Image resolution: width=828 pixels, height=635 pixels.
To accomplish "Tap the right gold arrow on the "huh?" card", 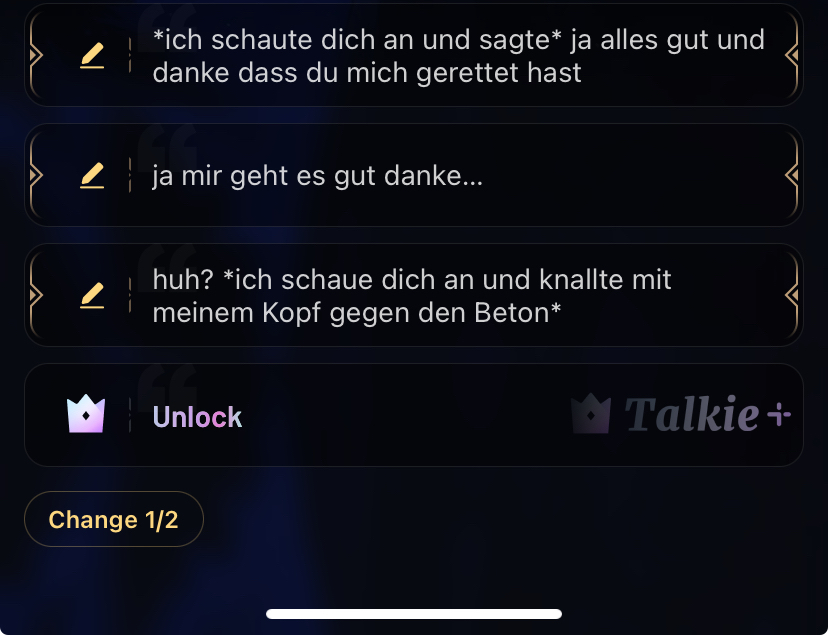I will tap(792, 295).
